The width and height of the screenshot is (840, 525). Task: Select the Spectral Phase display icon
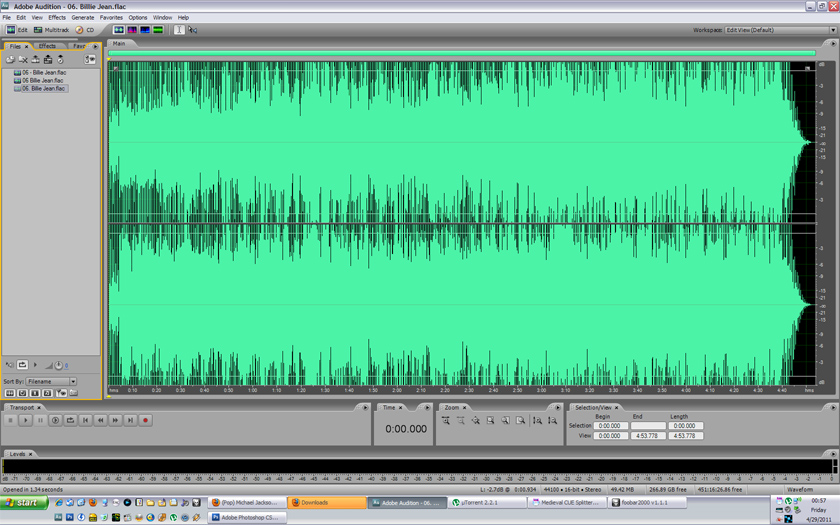158,30
